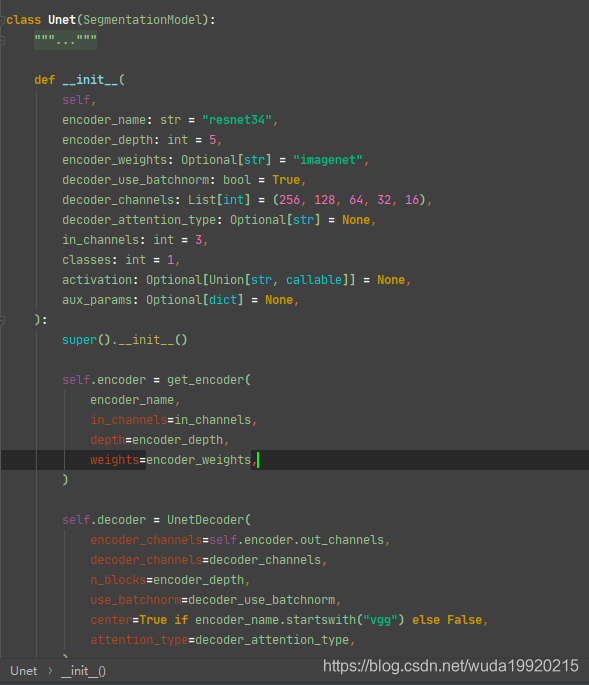Click the "vgg" string literal
Image resolution: width=589 pixels, height=685 pixels.
(x=381, y=620)
